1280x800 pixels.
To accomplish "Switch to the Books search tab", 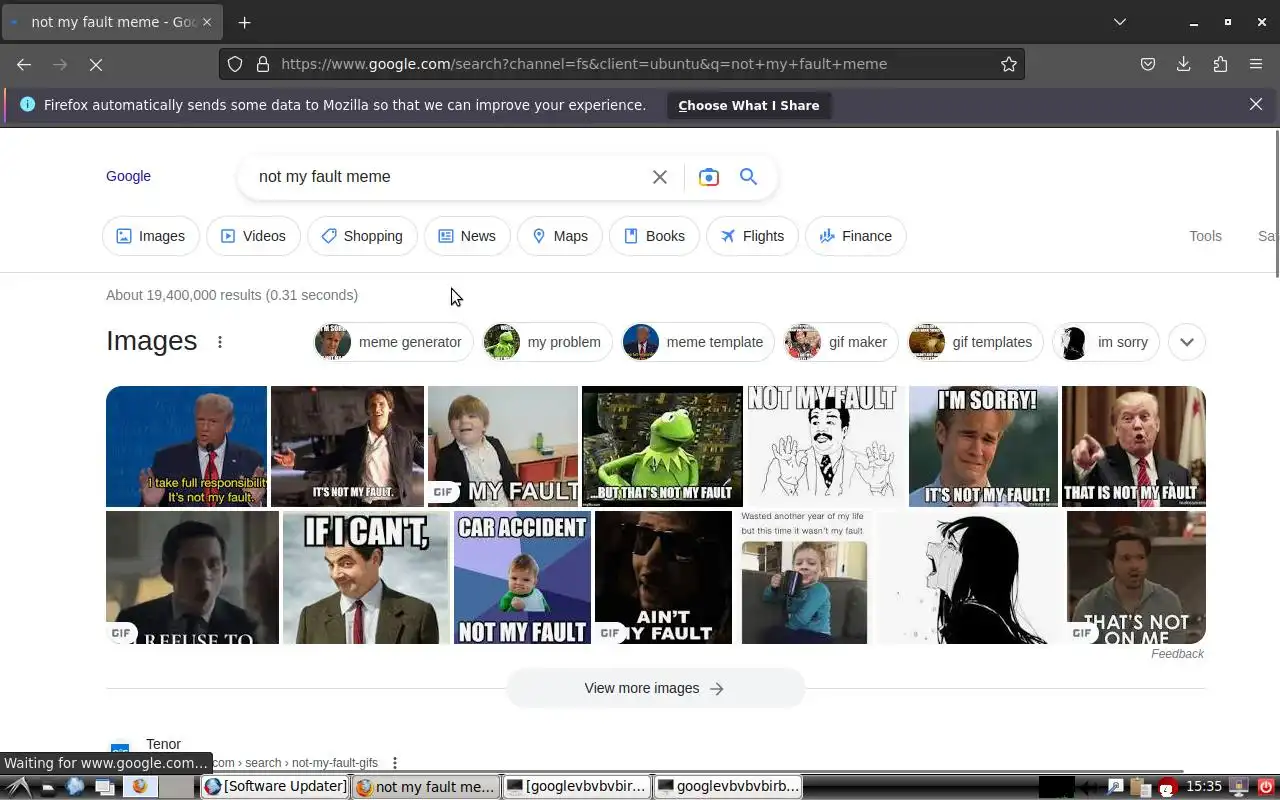I will click(x=654, y=236).
